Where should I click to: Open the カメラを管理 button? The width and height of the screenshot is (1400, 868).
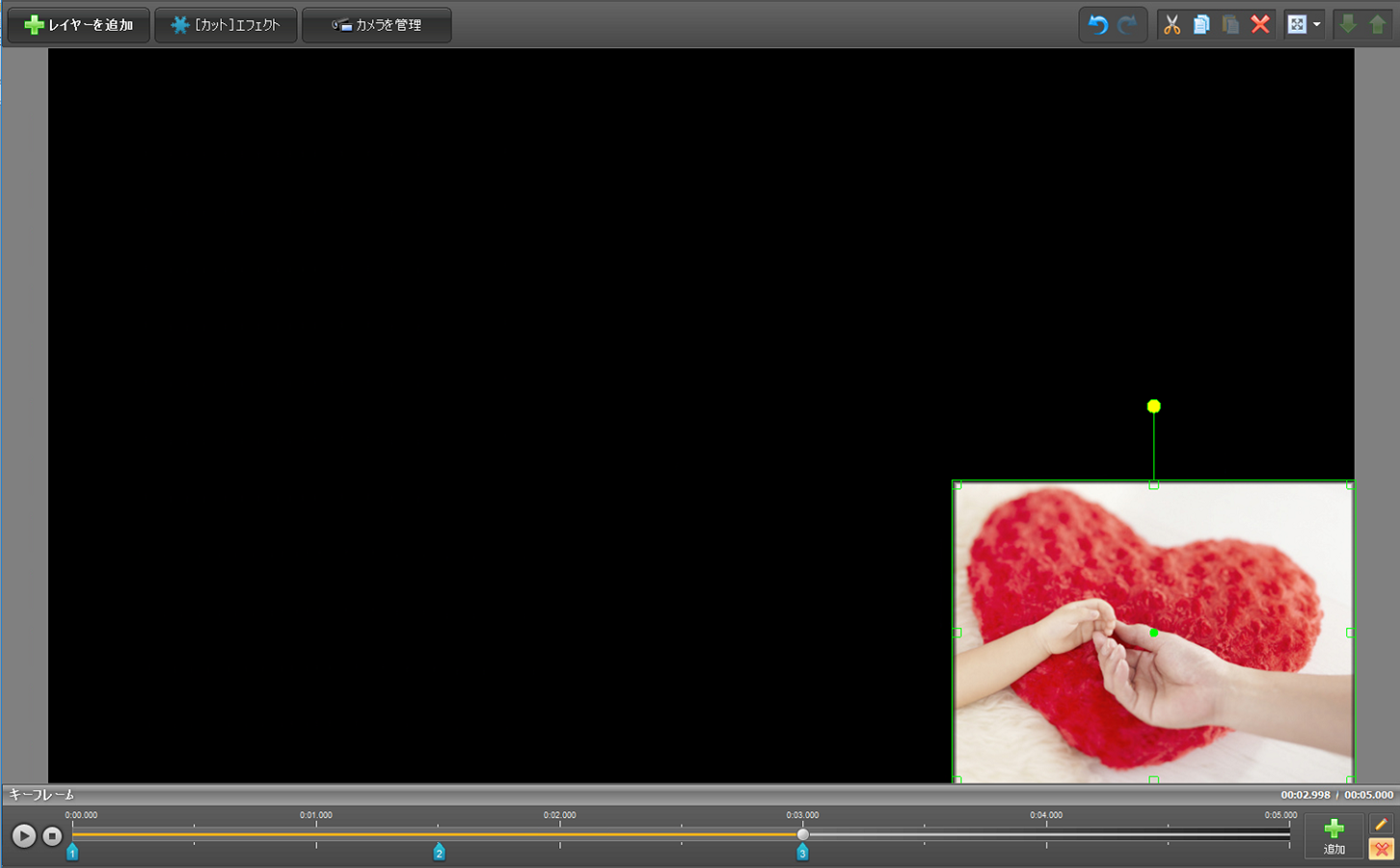click(x=377, y=25)
